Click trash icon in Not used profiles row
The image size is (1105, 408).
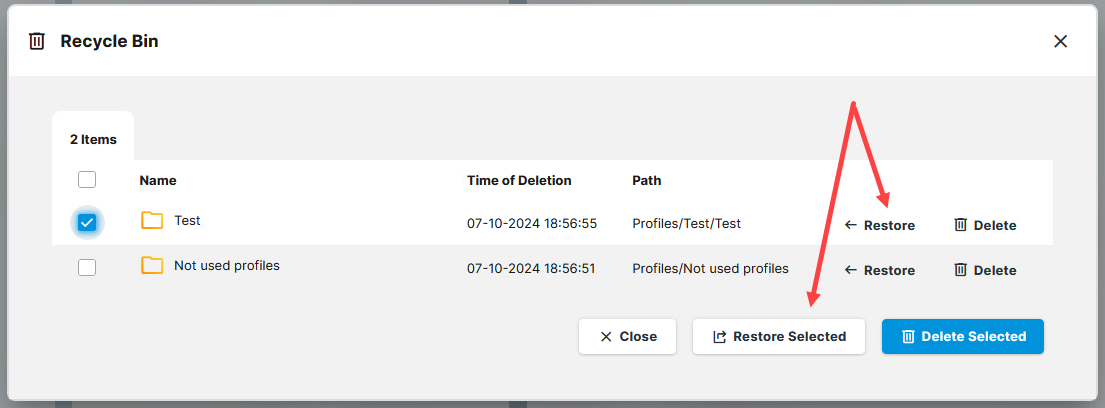pyautogui.click(x=960, y=270)
